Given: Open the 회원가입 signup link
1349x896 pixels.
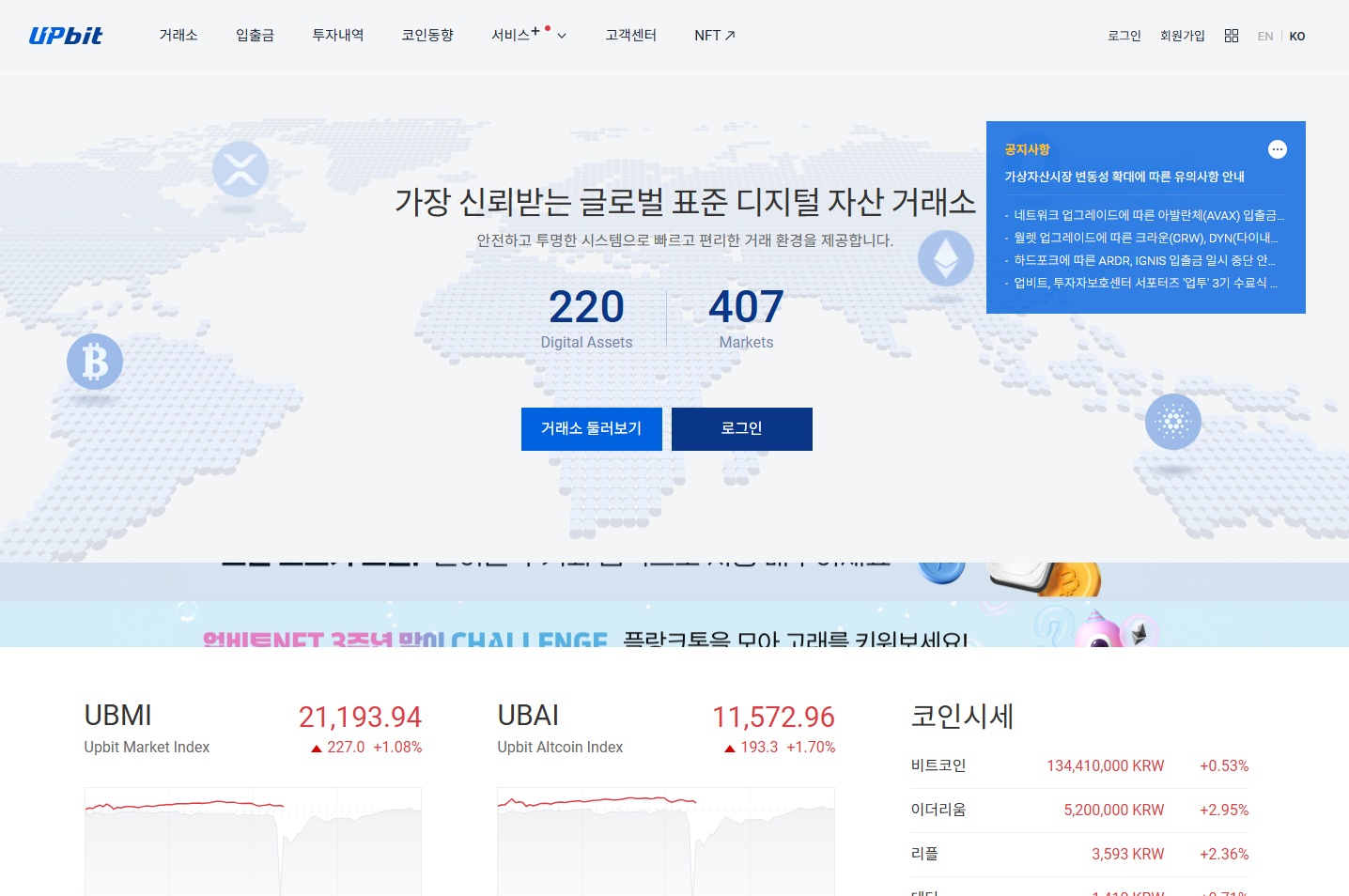Looking at the screenshot, I should [1182, 35].
